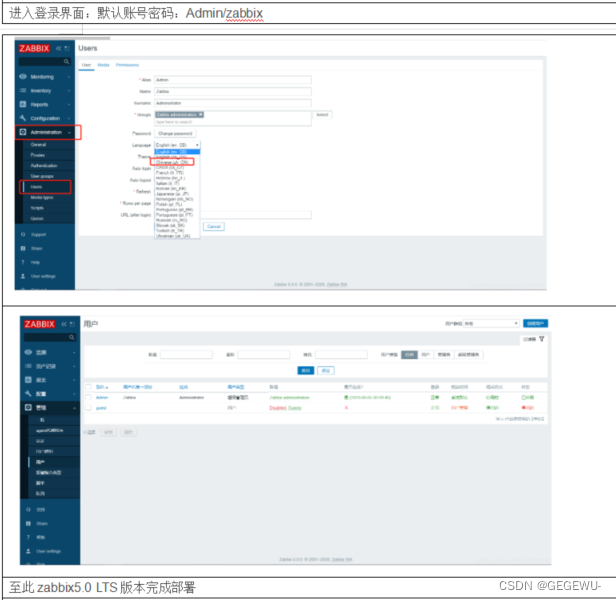
Task: Expand the Configuration menu chevron
Action: click(69, 118)
